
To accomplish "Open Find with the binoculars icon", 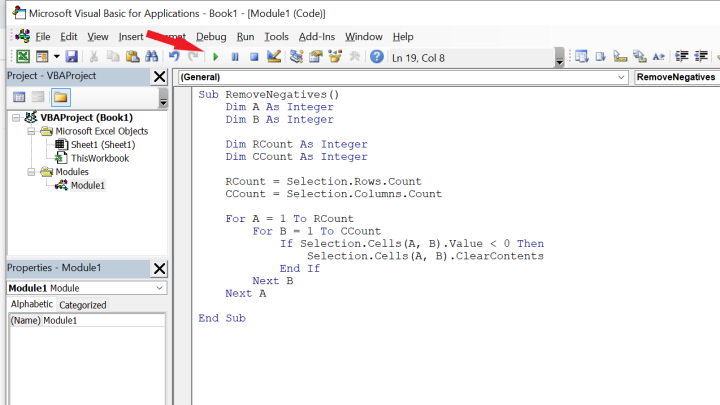I will click(152, 56).
